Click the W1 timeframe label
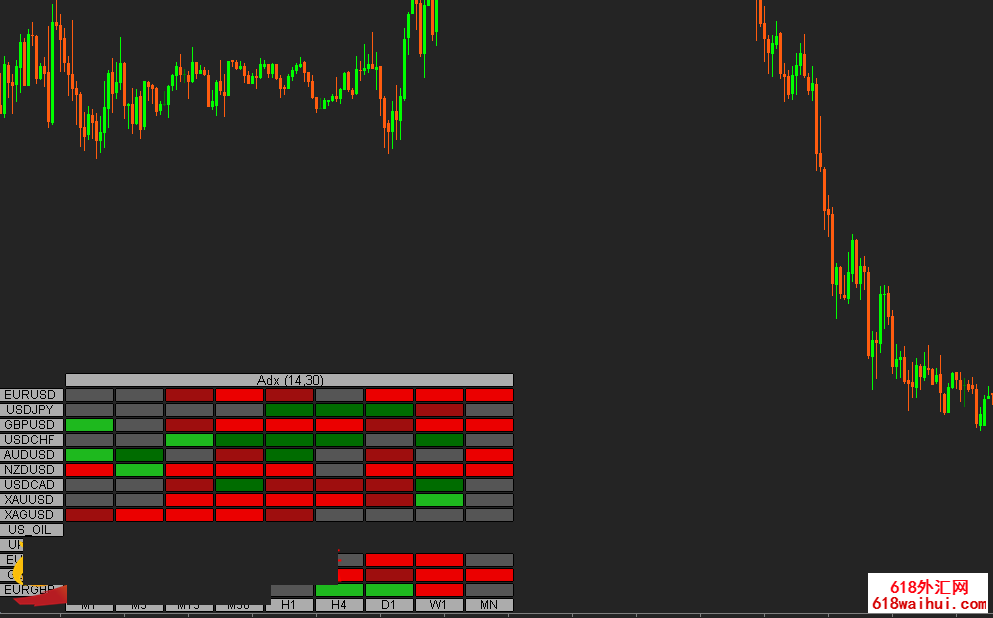Viewport: 993px width, 618px height. (x=439, y=605)
